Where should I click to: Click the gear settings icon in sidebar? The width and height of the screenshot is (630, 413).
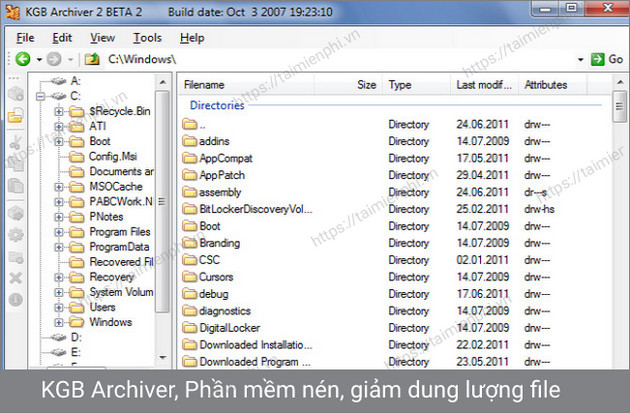coord(16,235)
